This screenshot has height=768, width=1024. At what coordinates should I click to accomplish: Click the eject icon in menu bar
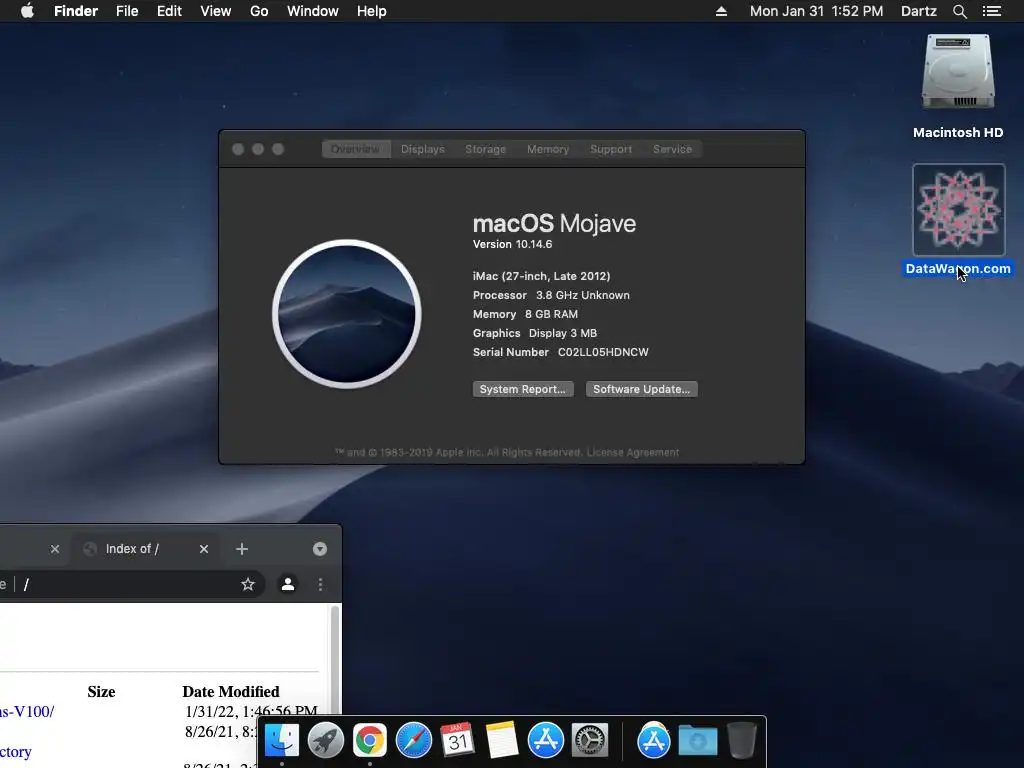pyautogui.click(x=721, y=11)
